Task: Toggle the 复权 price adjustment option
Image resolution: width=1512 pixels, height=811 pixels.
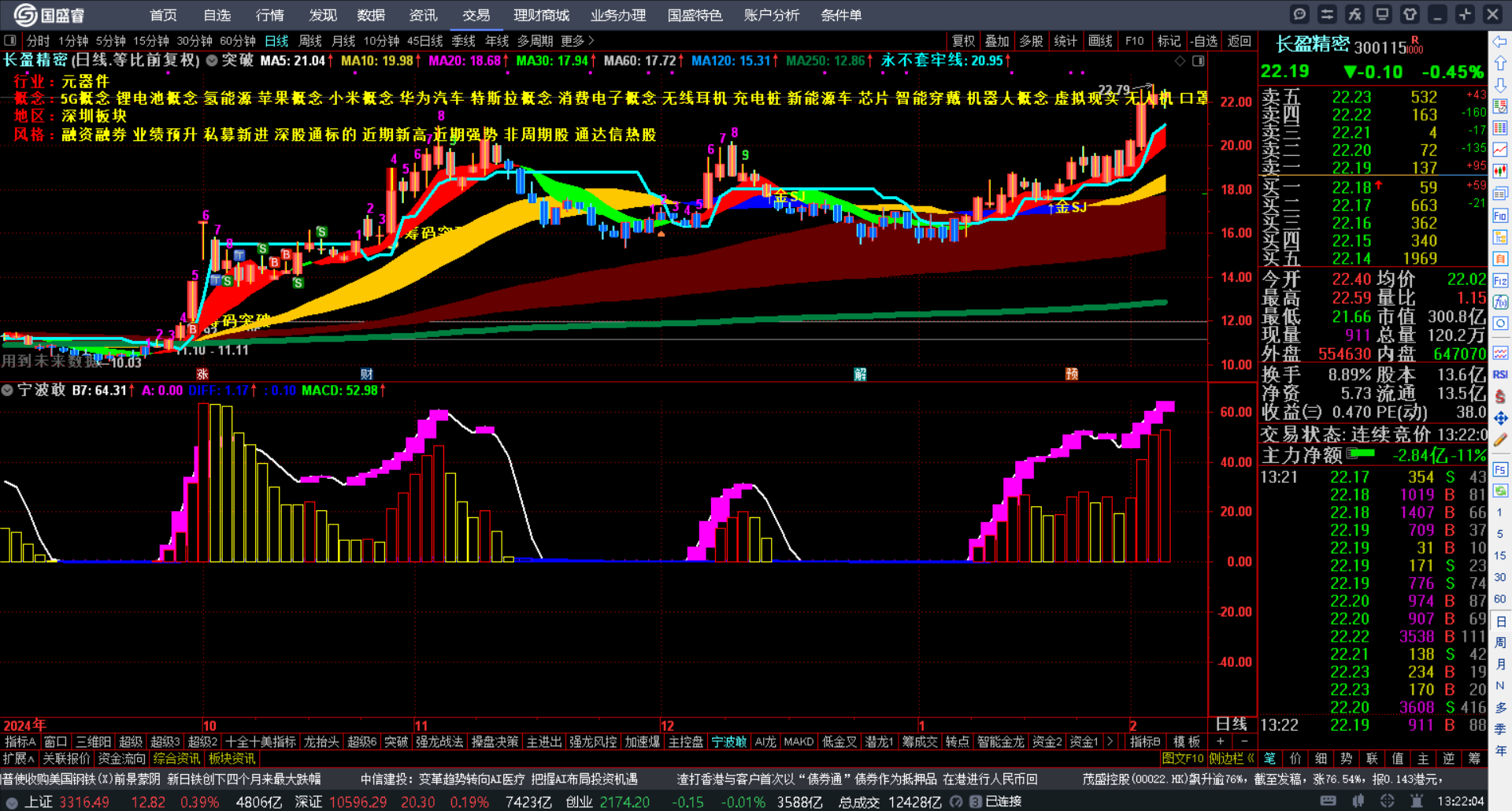Action: 963,41
